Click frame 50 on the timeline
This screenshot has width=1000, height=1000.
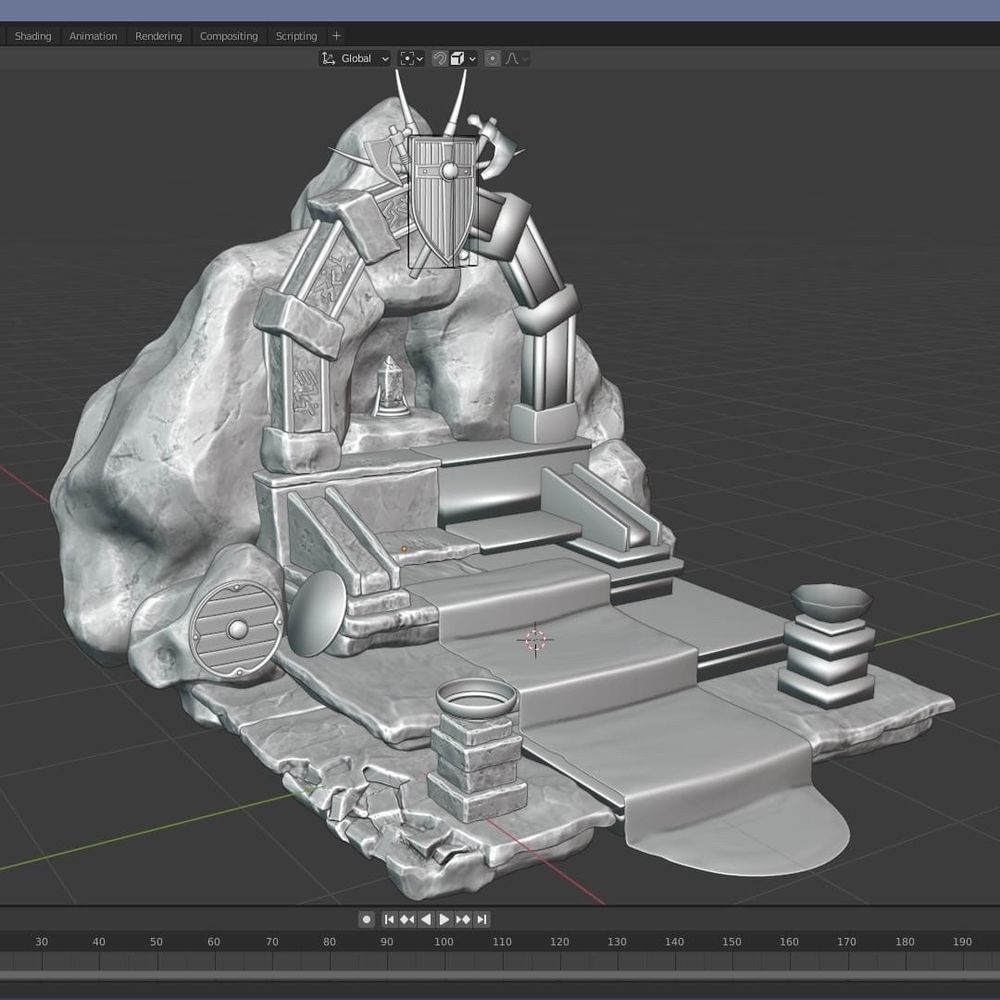pyautogui.click(x=156, y=941)
